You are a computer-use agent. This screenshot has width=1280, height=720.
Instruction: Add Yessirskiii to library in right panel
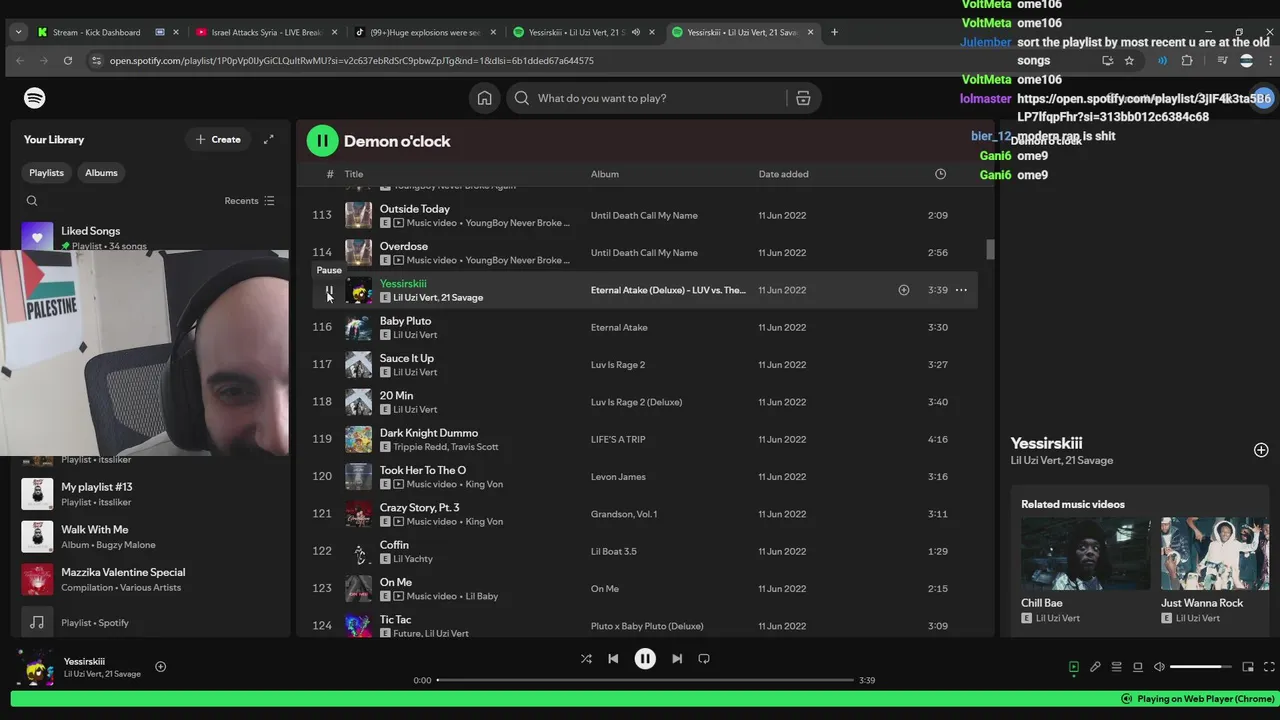point(1261,450)
